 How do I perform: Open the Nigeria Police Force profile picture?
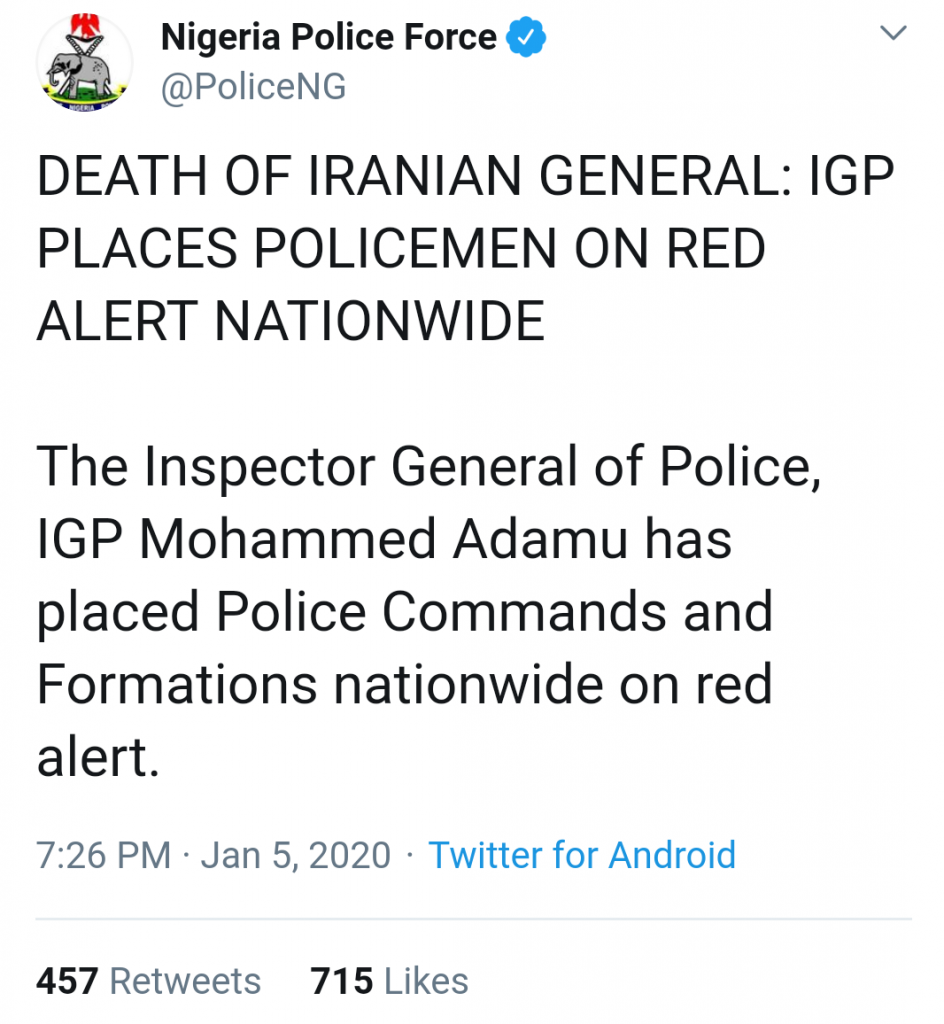(84, 64)
